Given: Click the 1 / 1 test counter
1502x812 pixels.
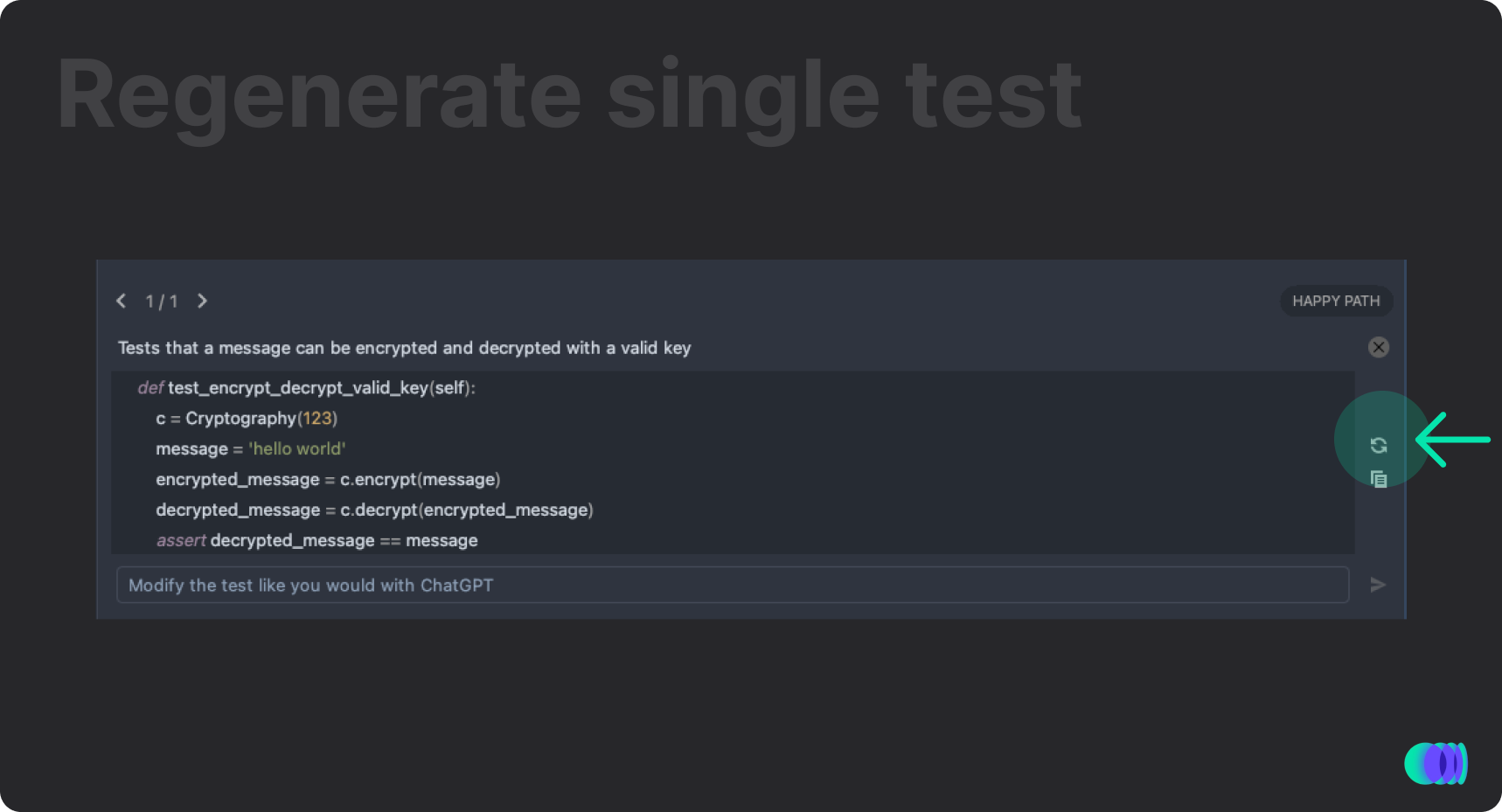Looking at the screenshot, I should click(x=162, y=302).
